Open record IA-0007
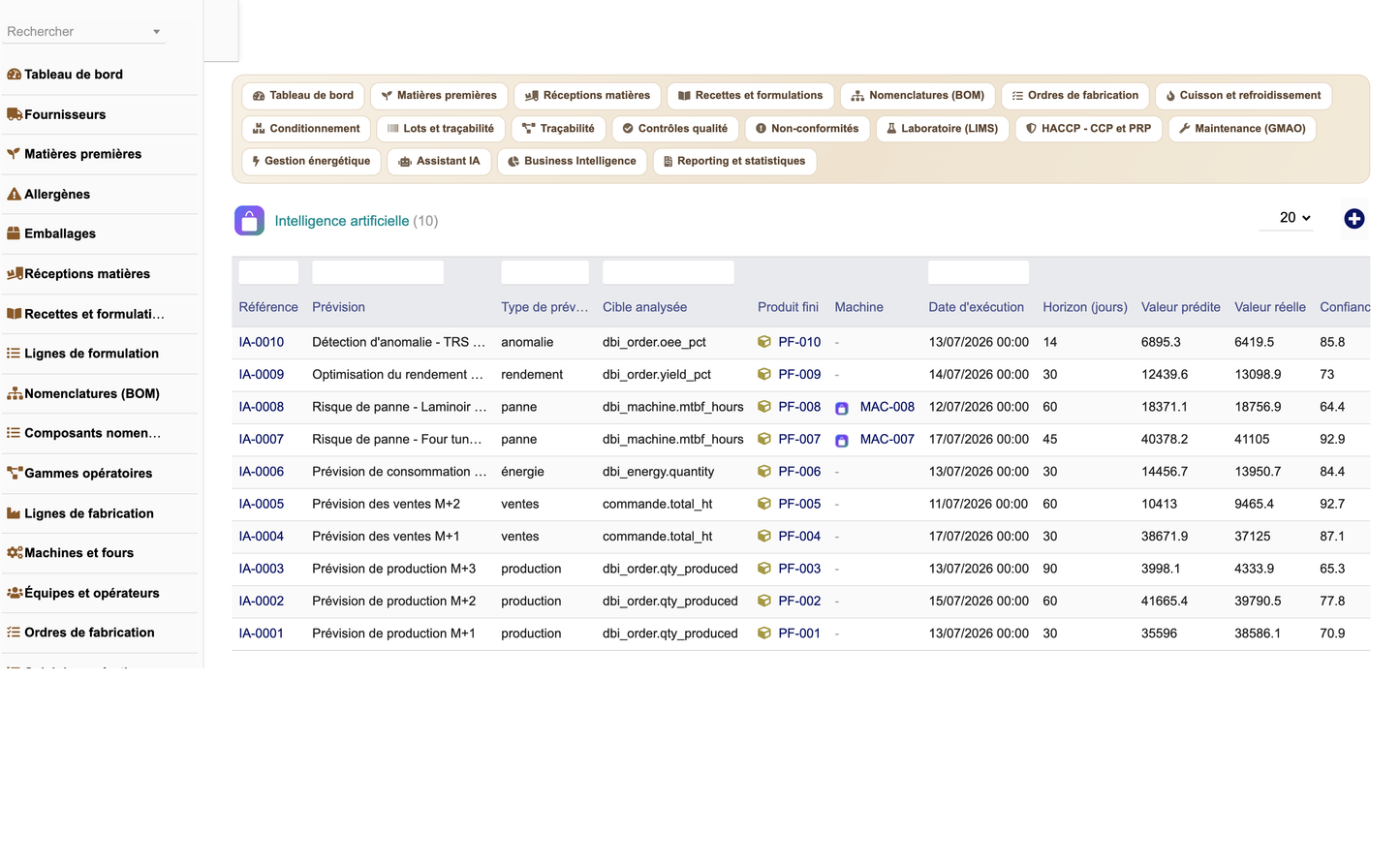The width and height of the screenshot is (1400, 866). pyautogui.click(x=262, y=439)
